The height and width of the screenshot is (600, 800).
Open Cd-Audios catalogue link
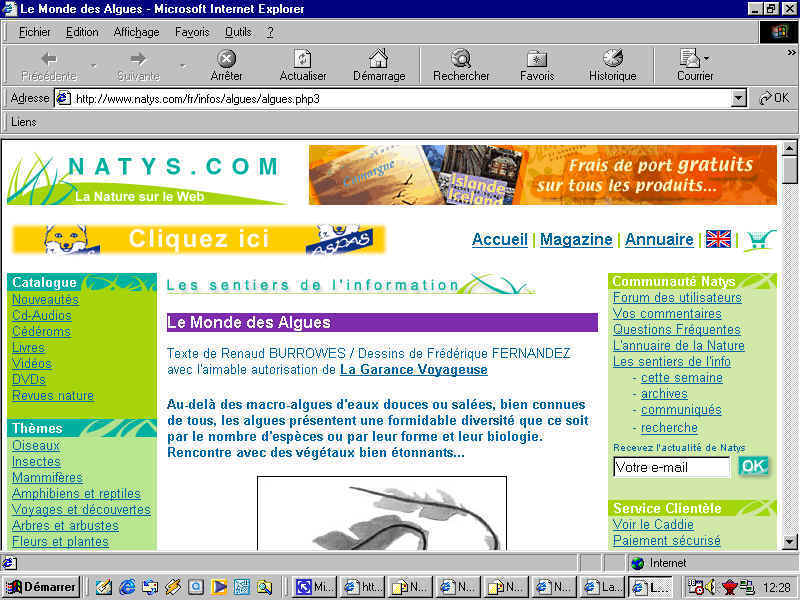click(42, 315)
